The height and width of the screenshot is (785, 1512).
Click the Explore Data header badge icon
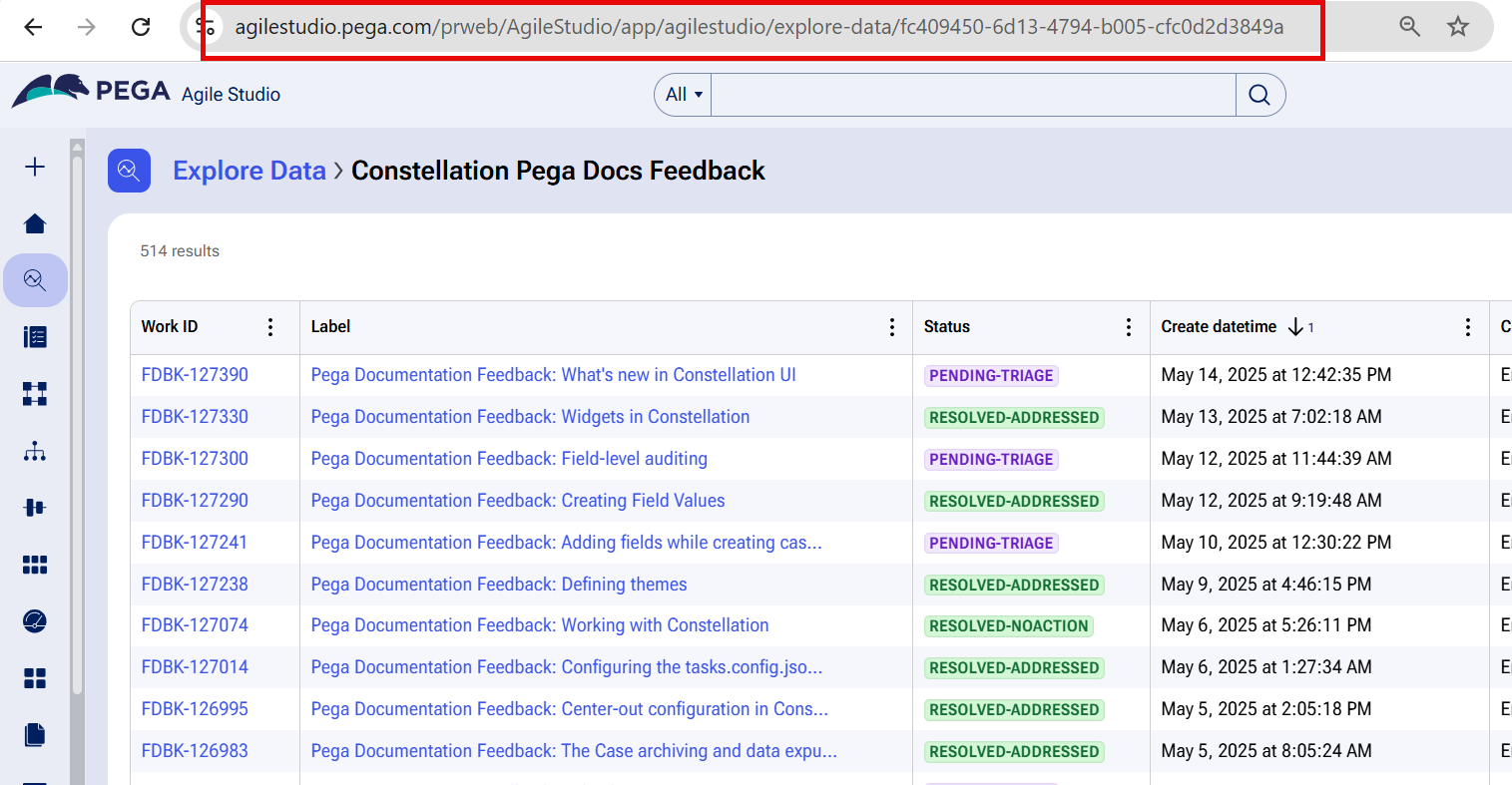tap(129, 171)
